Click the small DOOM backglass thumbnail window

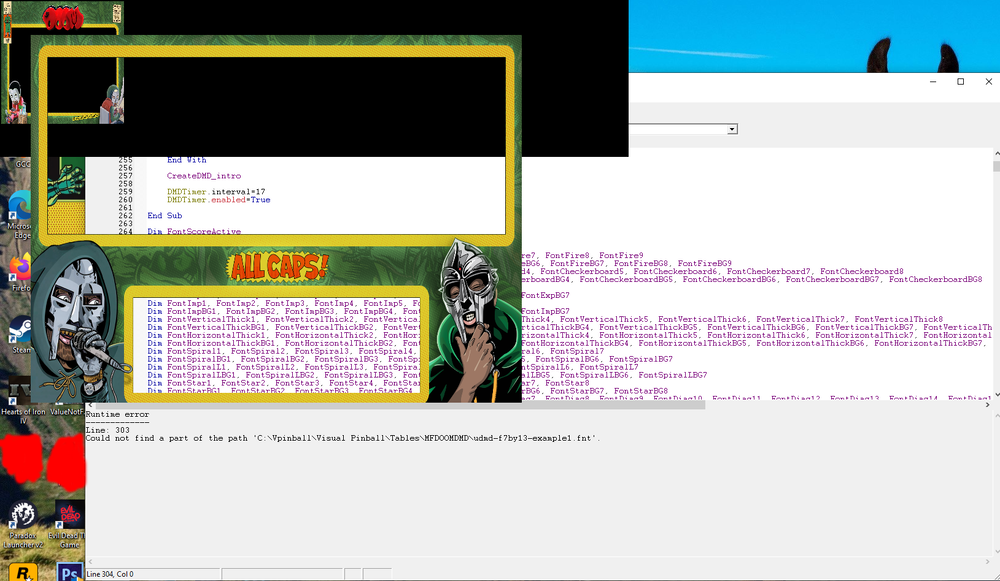pos(62,63)
